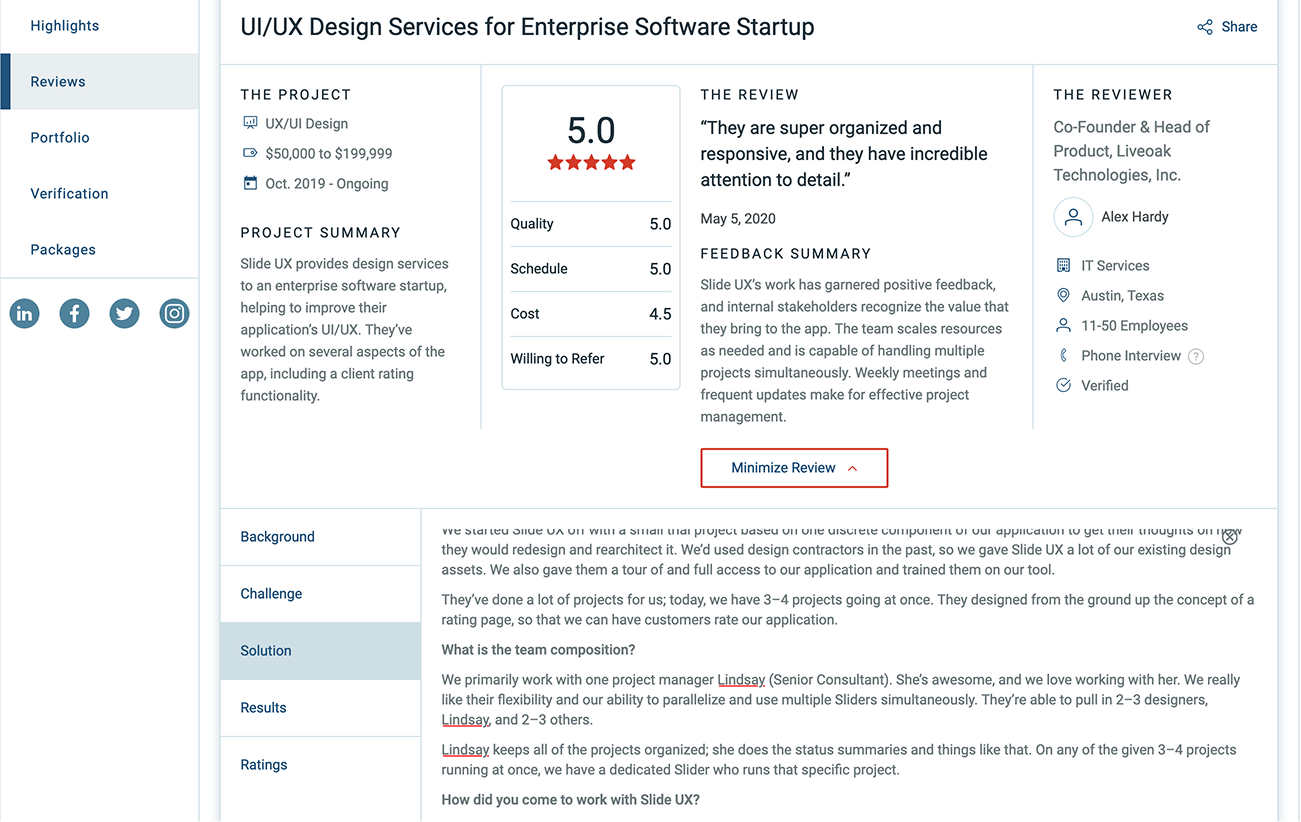The image size is (1301, 822).
Task: Click the location pin icon beside Austin, Texas
Action: click(1063, 295)
